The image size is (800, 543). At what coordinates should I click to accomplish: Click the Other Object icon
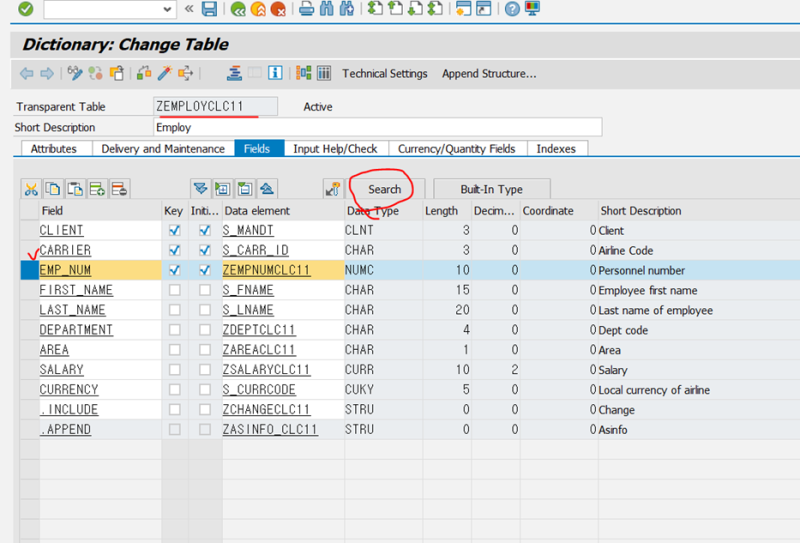(116, 73)
